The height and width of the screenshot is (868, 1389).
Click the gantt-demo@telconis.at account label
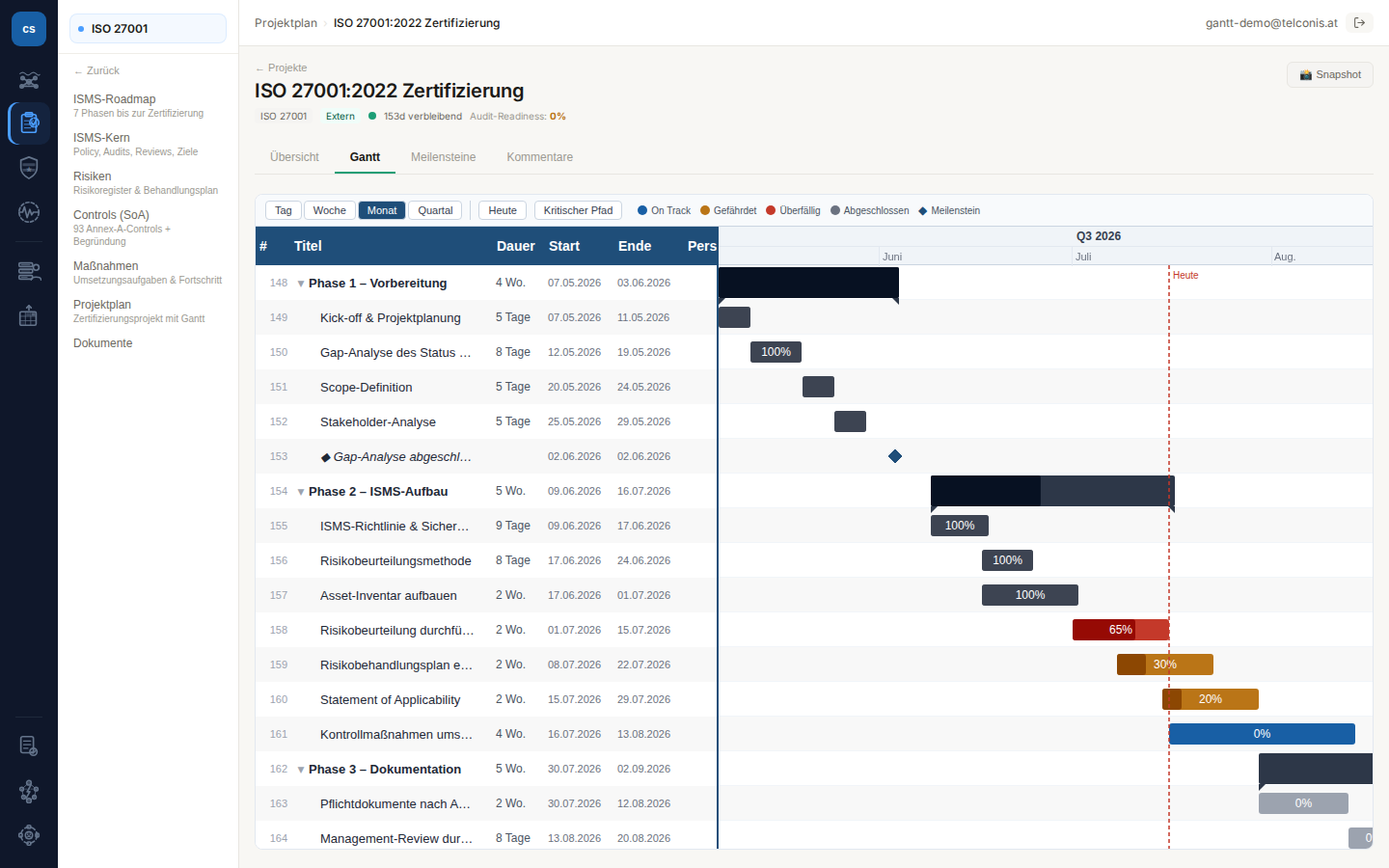click(x=1271, y=23)
